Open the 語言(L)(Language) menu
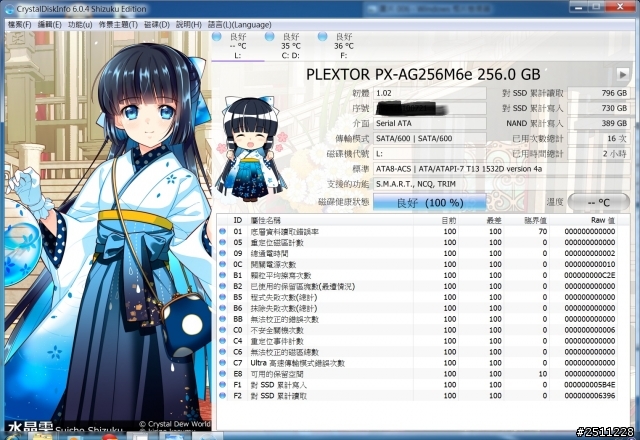Screen dimensions: 640x440 [240, 24]
